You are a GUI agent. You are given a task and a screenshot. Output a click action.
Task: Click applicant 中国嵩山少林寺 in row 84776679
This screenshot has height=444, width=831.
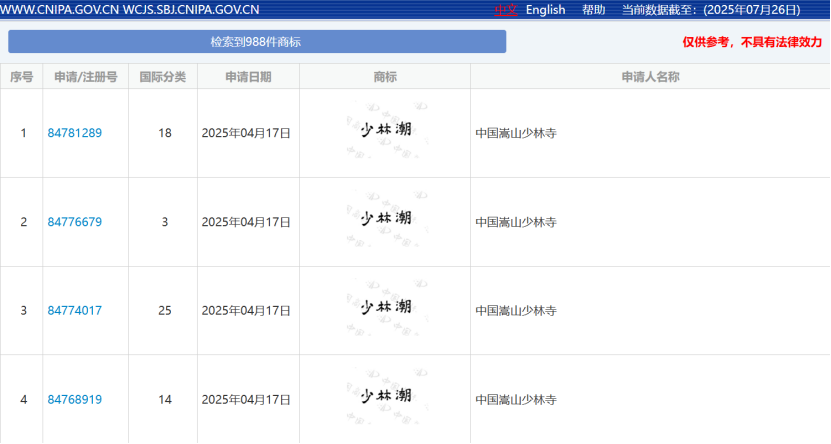pos(516,222)
